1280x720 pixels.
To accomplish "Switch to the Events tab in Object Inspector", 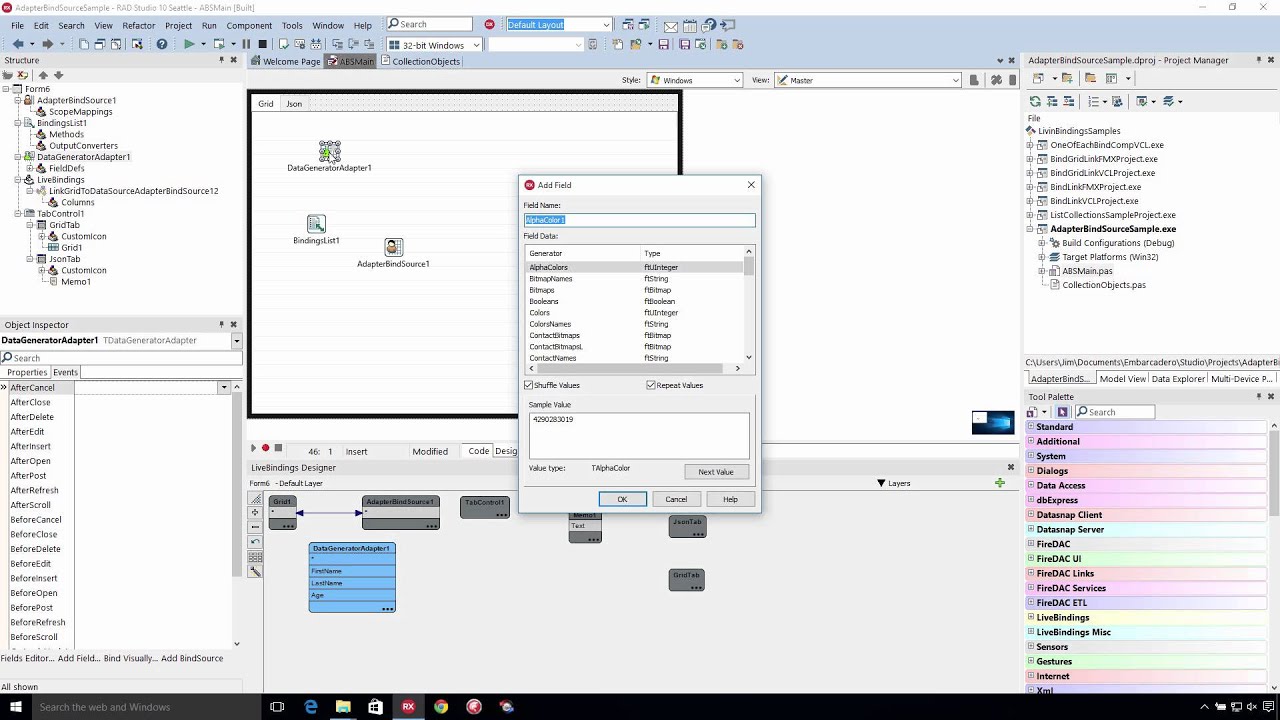I will point(65,372).
